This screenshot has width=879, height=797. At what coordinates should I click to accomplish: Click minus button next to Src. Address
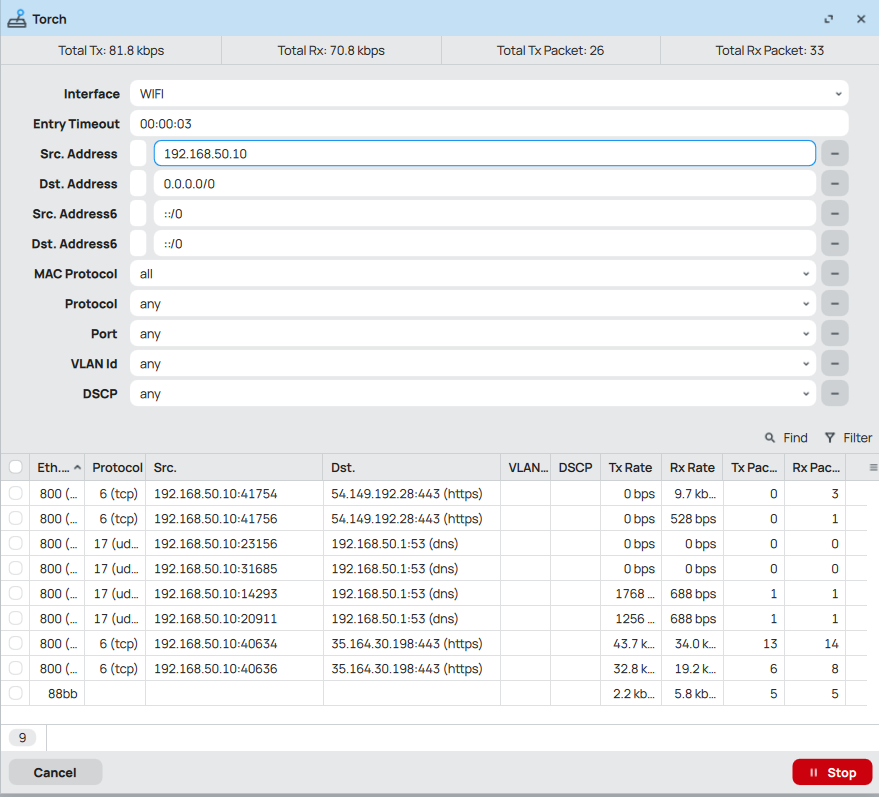(x=834, y=154)
